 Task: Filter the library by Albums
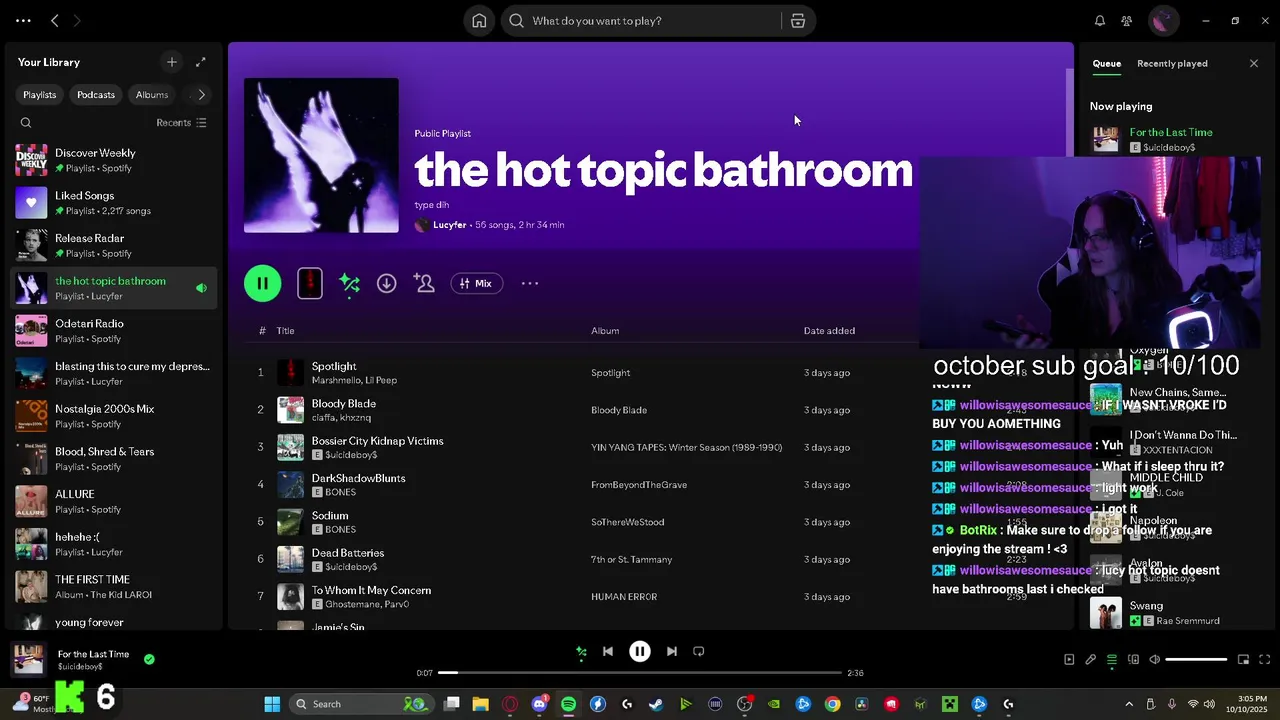152,95
